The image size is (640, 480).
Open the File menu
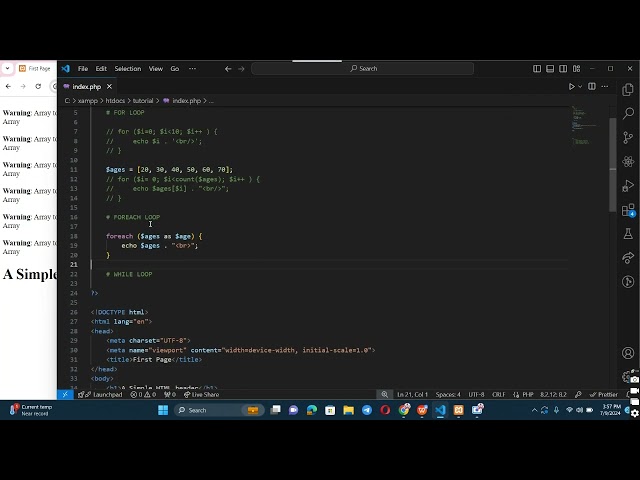[83, 69]
